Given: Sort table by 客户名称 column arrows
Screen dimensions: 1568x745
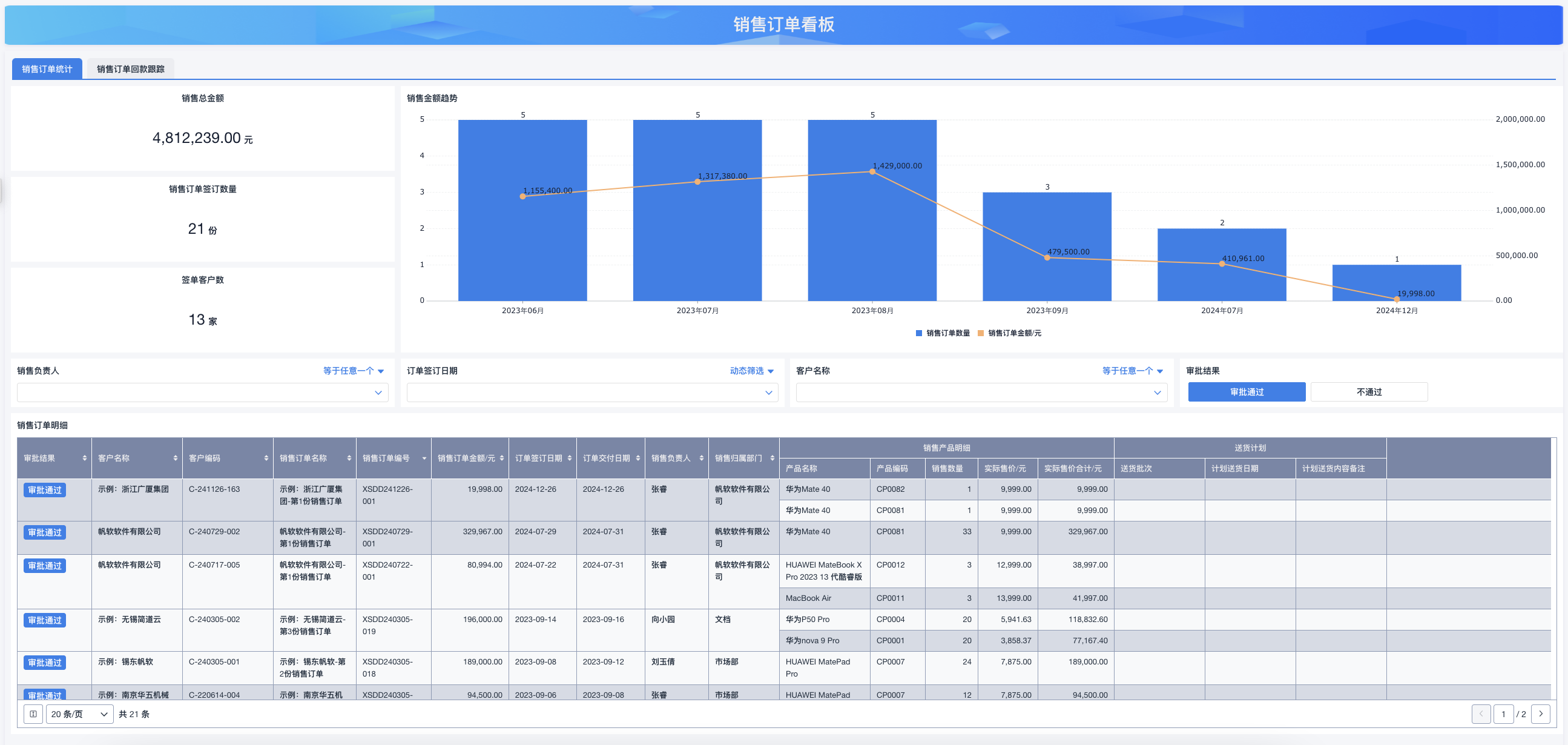Looking at the screenshot, I should [x=176, y=458].
